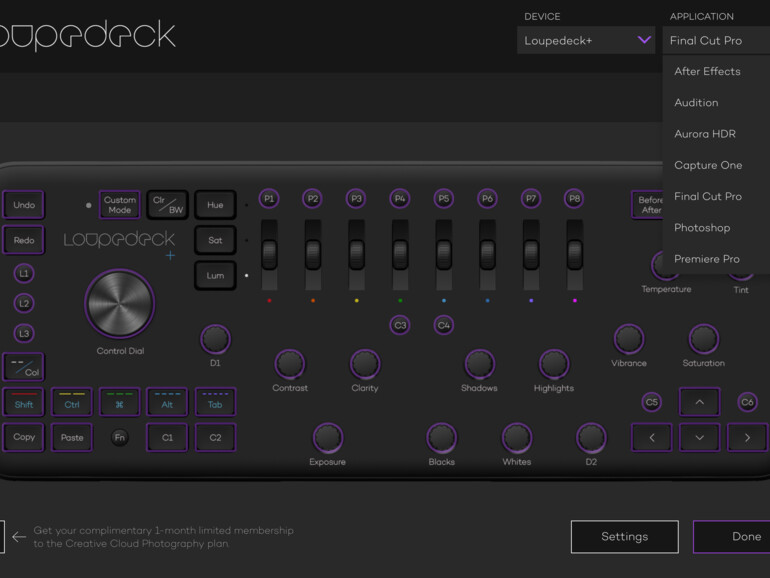Click the Saturation dial
Screen dimensions: 770x578
[x=703, y=339]
